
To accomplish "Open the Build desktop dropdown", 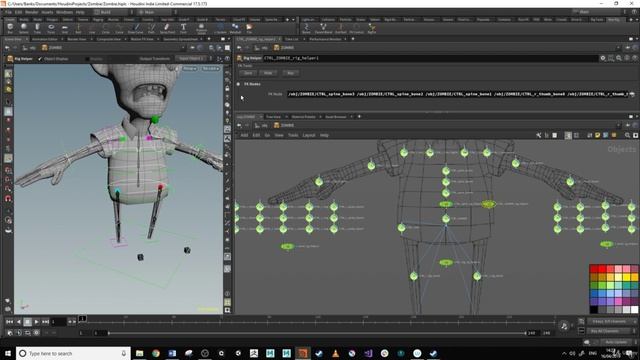I will tap(113, 12).
